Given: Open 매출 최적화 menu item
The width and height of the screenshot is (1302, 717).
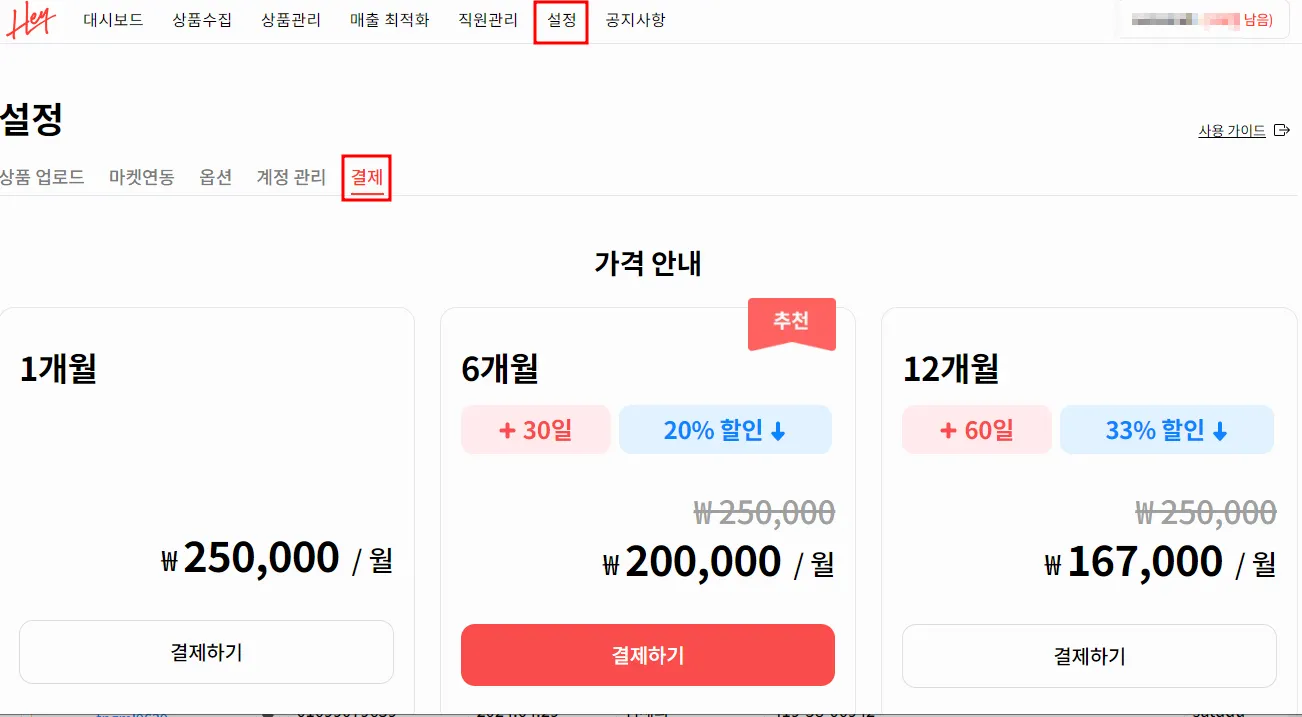Looking at the screenshot, I should pos(389,20).
